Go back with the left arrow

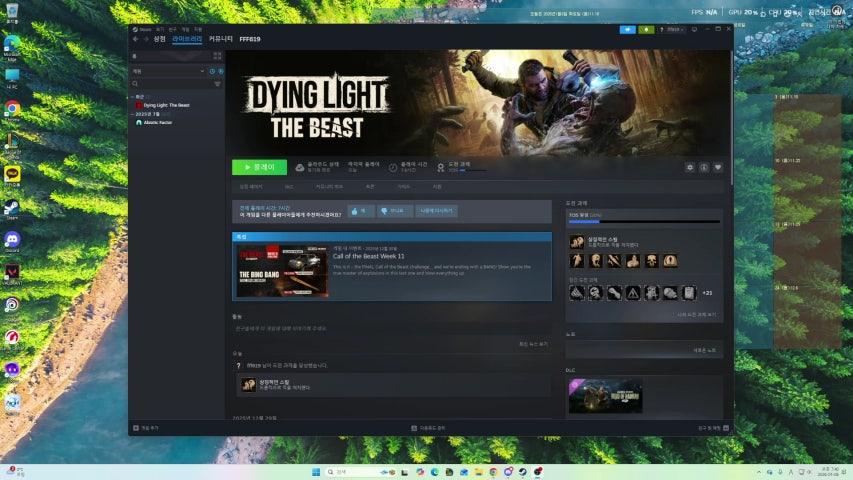click(135, 39)
